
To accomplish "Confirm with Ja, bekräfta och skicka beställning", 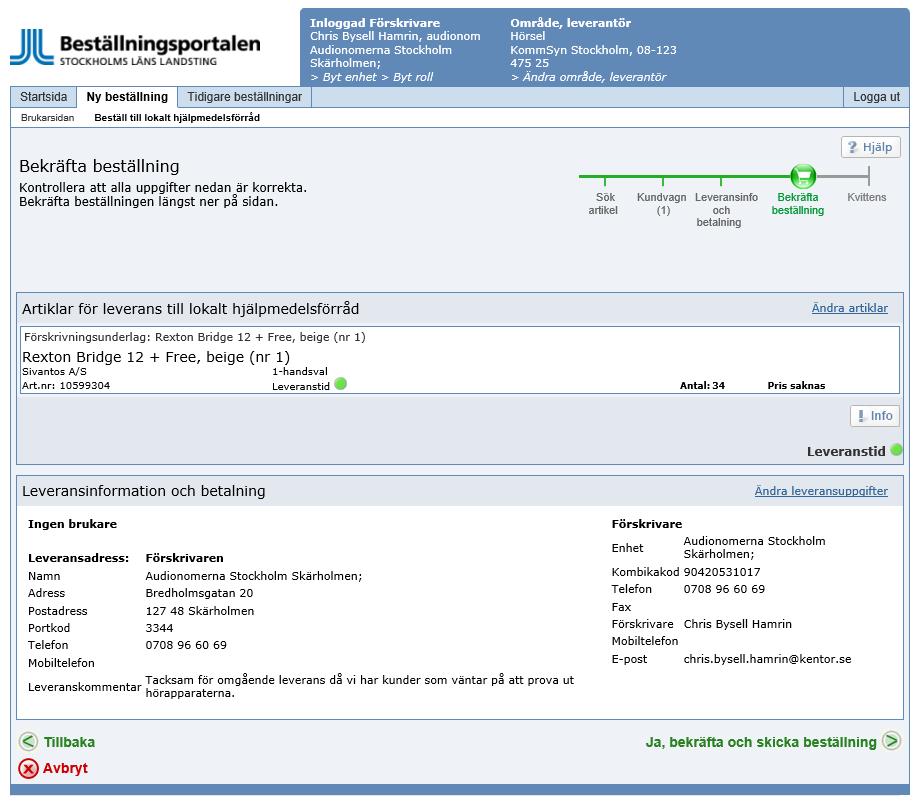I will [x=761, y=742].
